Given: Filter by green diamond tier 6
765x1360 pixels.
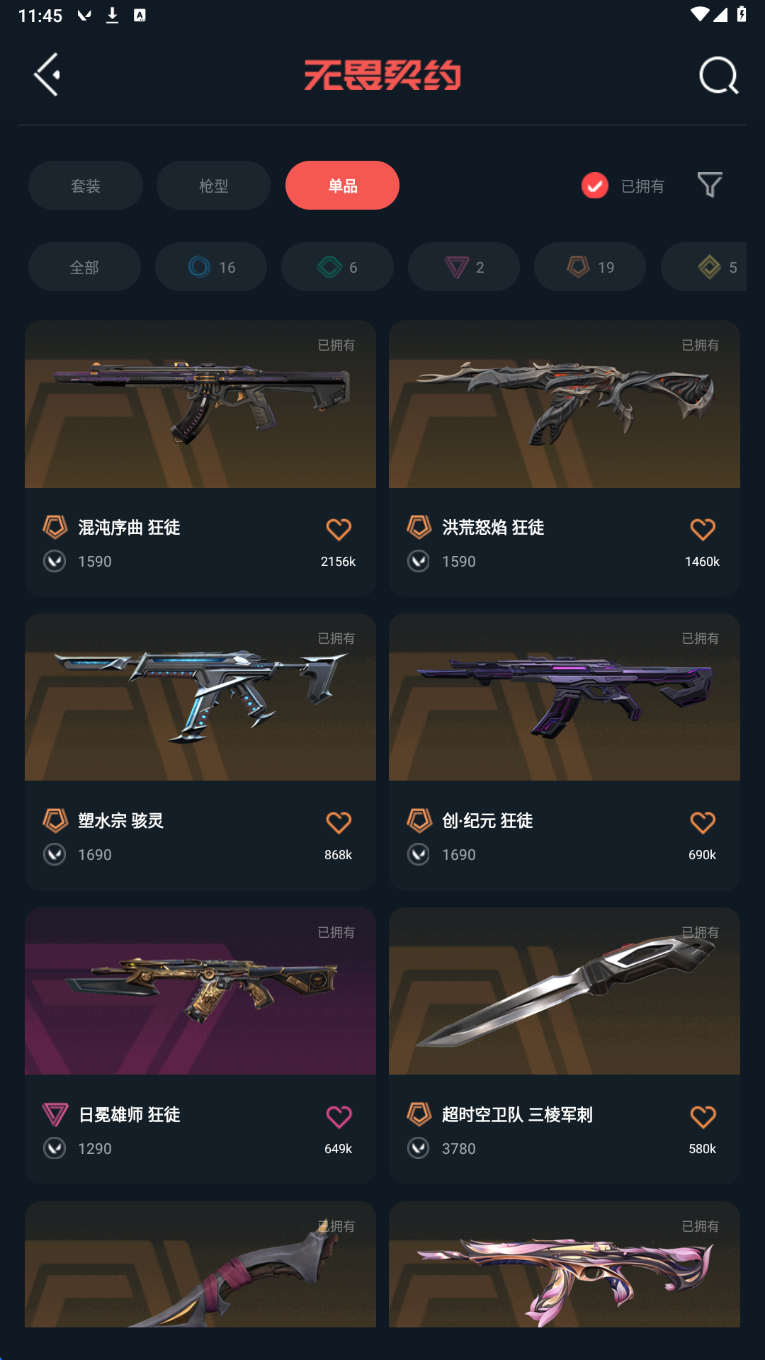Looking at the screenshot, I should (337, 267).
